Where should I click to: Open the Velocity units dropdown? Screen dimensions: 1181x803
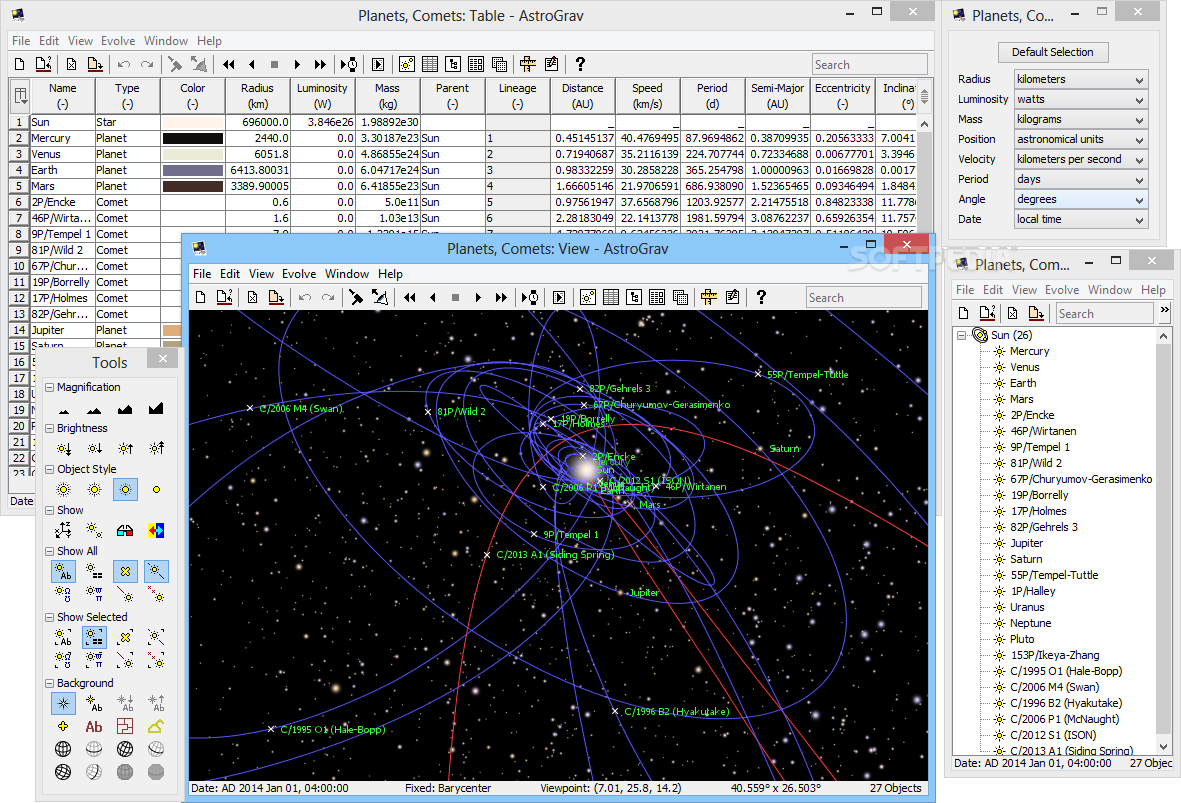(x=1080, y=159)
